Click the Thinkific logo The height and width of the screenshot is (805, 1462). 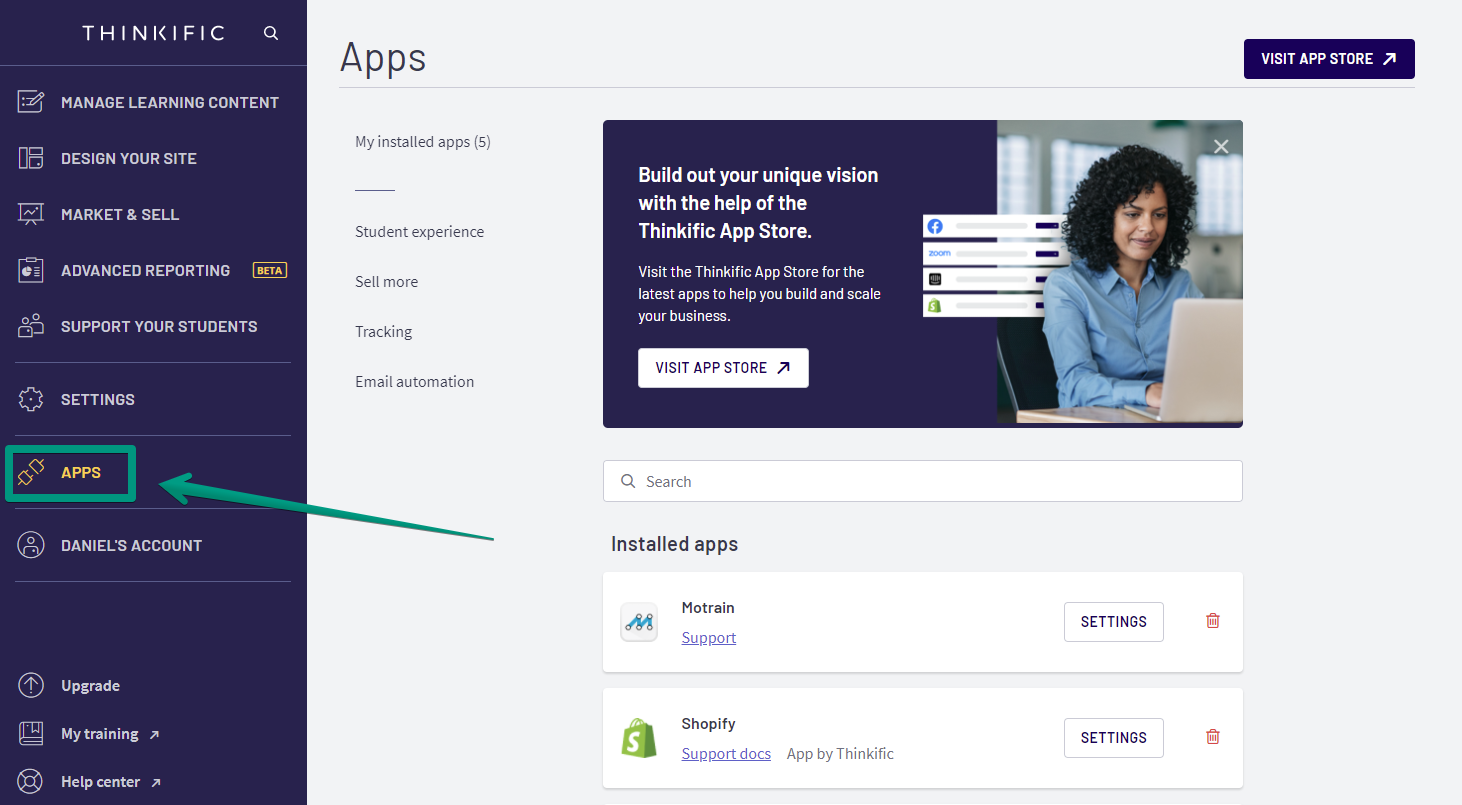point(153,33)
